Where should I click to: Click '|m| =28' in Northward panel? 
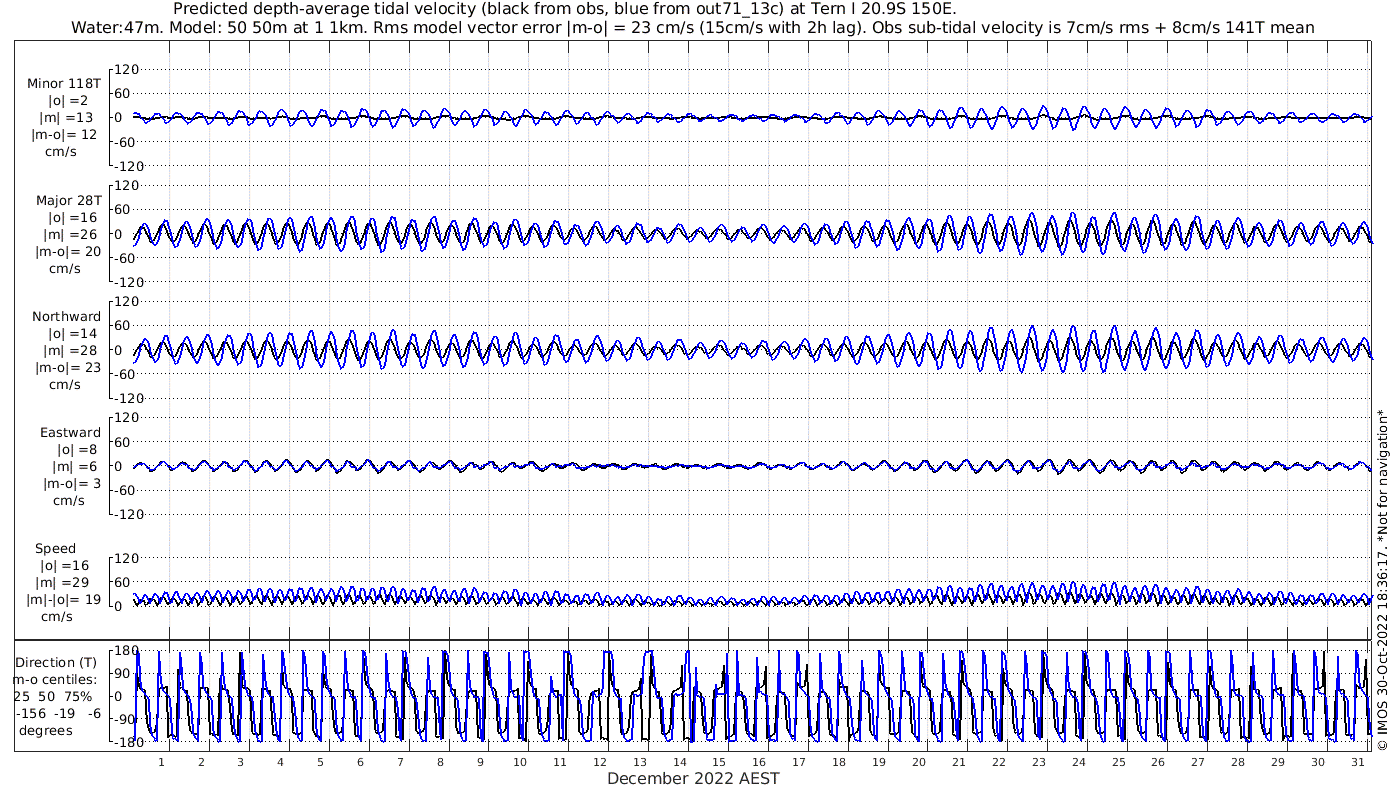point(69,350)
